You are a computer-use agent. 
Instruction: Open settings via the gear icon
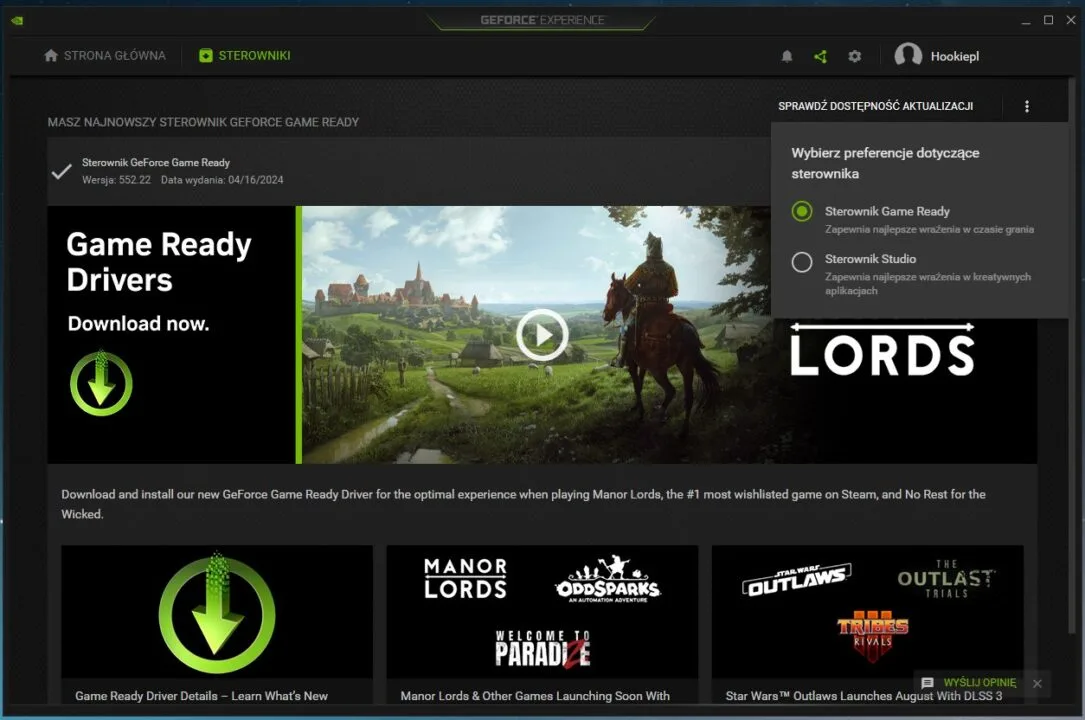point(854,57)
